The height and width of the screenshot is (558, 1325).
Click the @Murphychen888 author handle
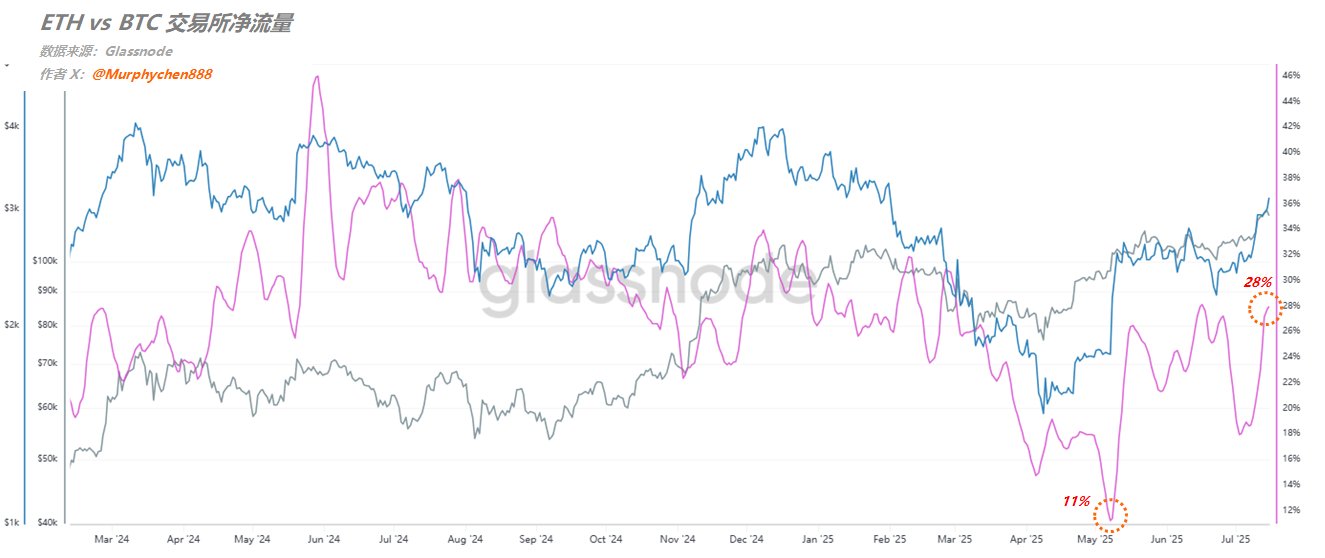point(152,74)
